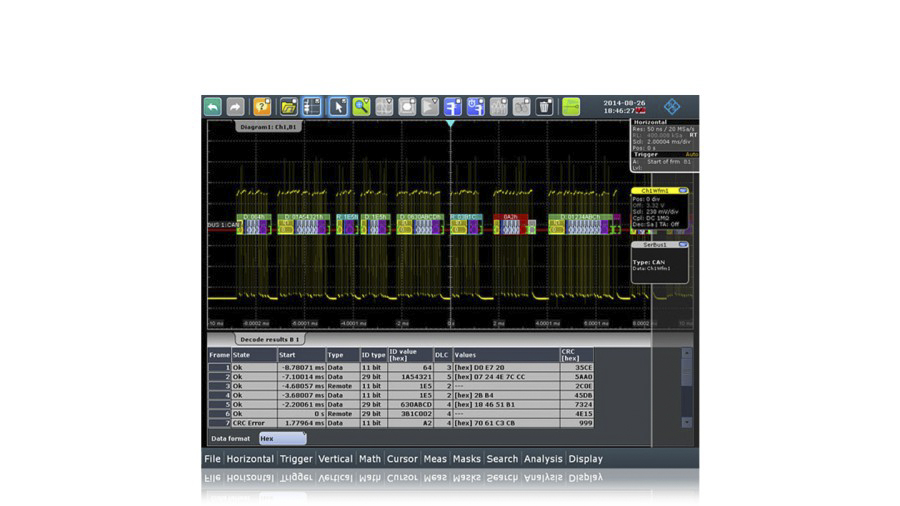This screenshot has height=506, width=900.
Task: Open the File menu
Action: pyautogui.click(x=212, y=459)
